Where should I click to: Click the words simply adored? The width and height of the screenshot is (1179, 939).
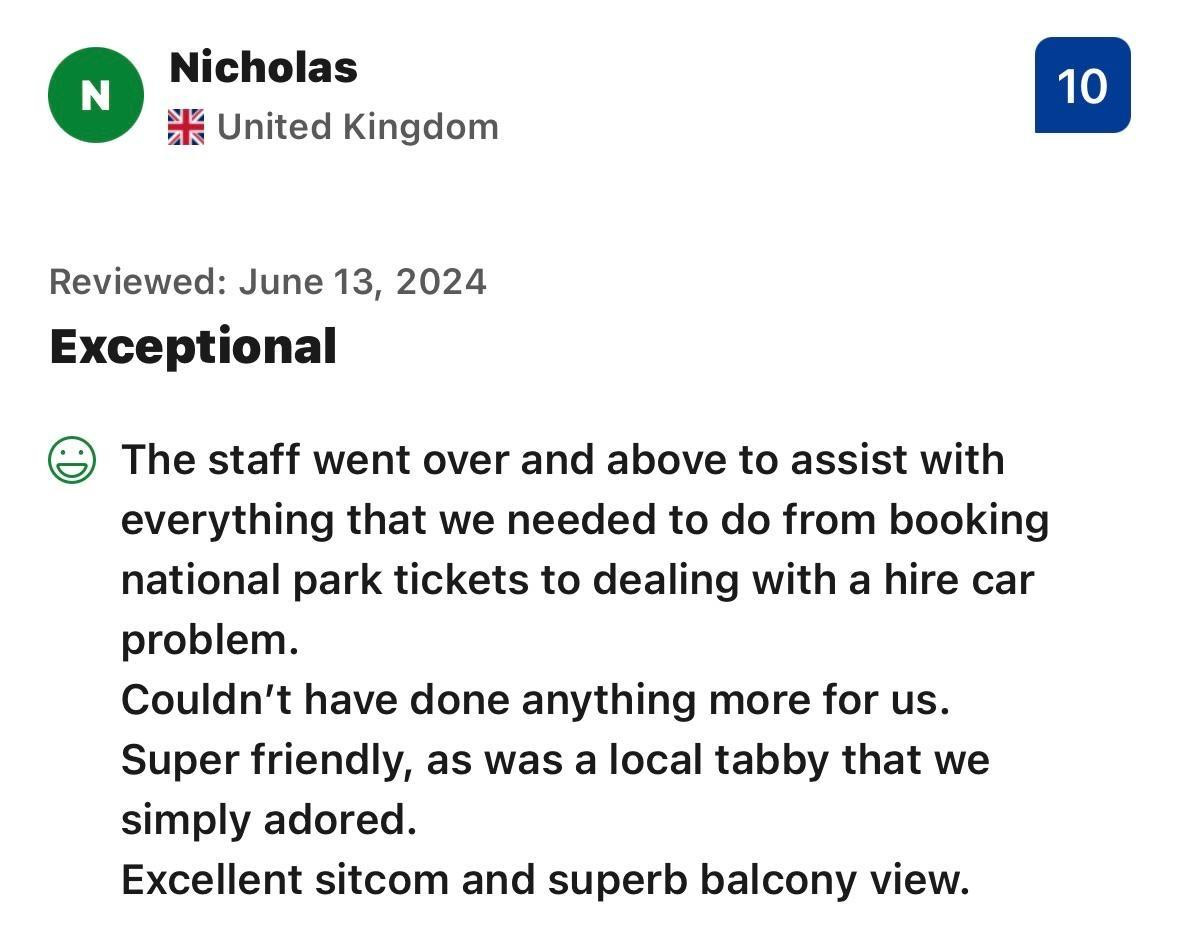click(x=268, y=820)
